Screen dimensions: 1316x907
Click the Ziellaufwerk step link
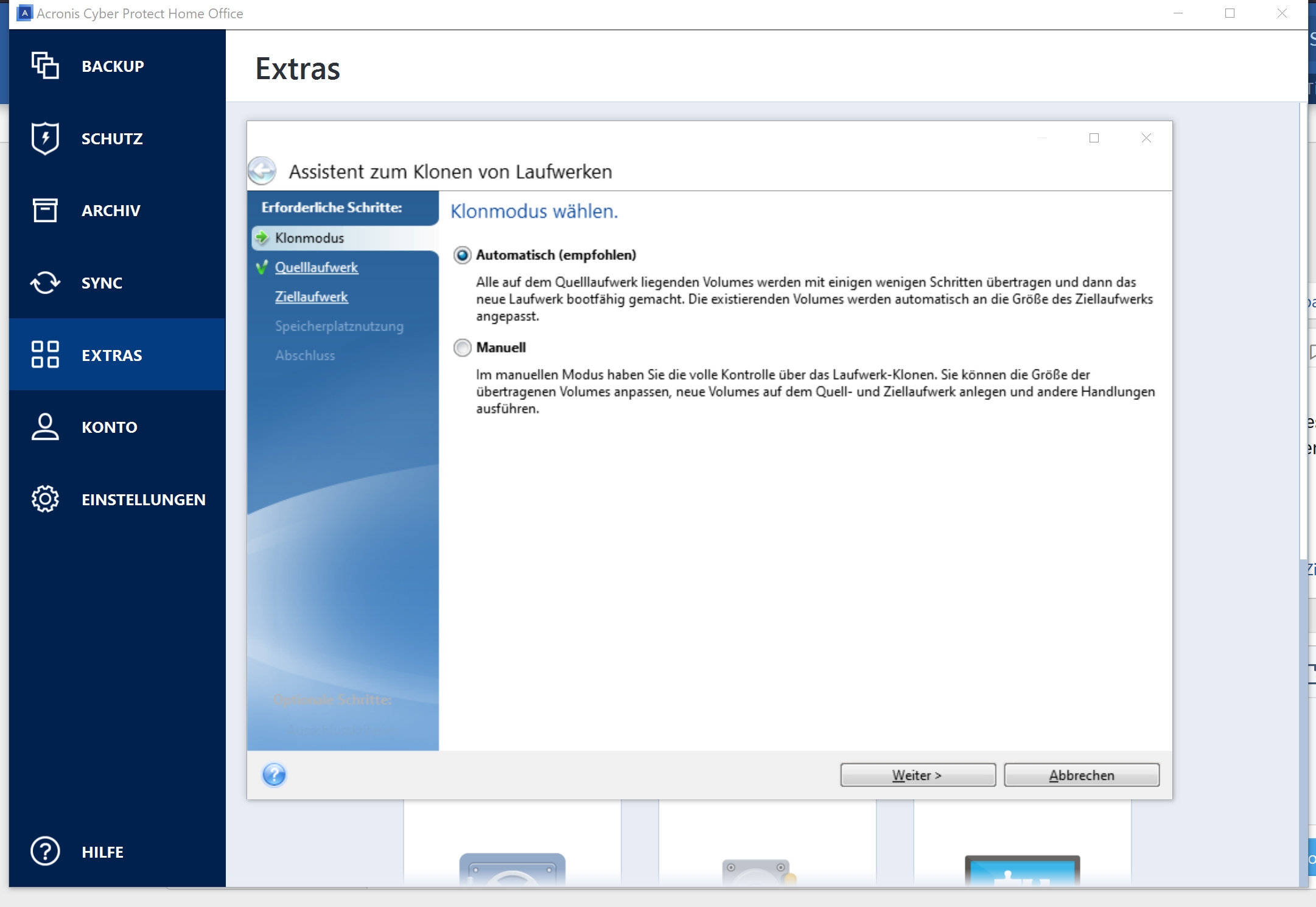click(311, 296)
